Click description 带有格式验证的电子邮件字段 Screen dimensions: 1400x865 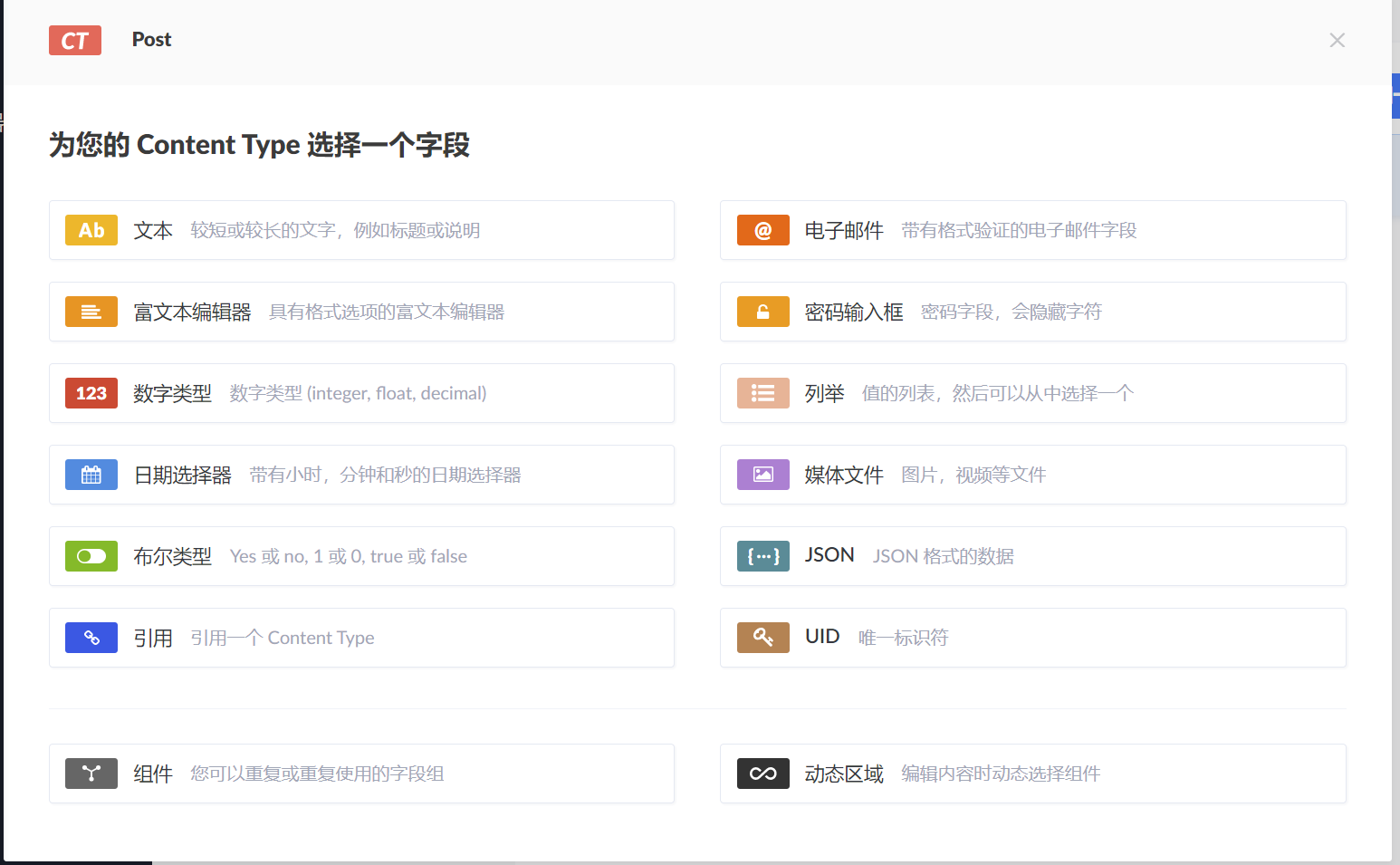[1019, 230]
